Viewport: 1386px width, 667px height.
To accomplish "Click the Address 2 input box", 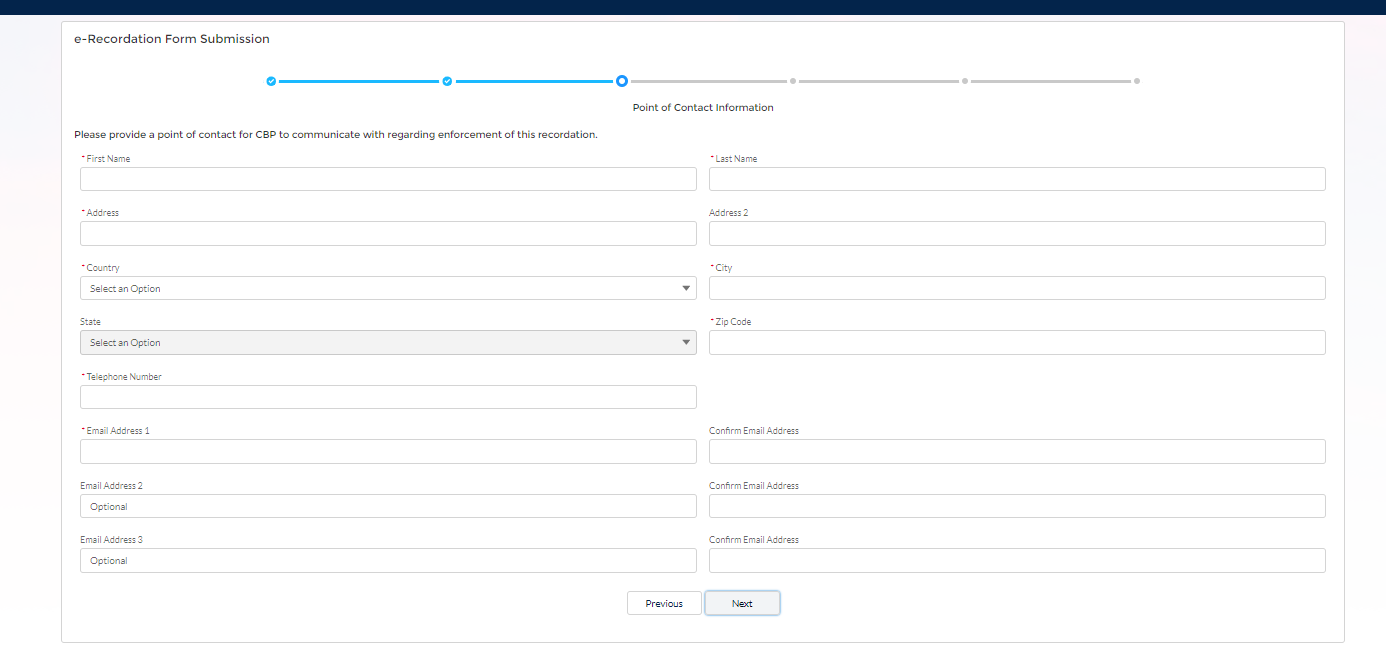I will tap(1017, 234).
